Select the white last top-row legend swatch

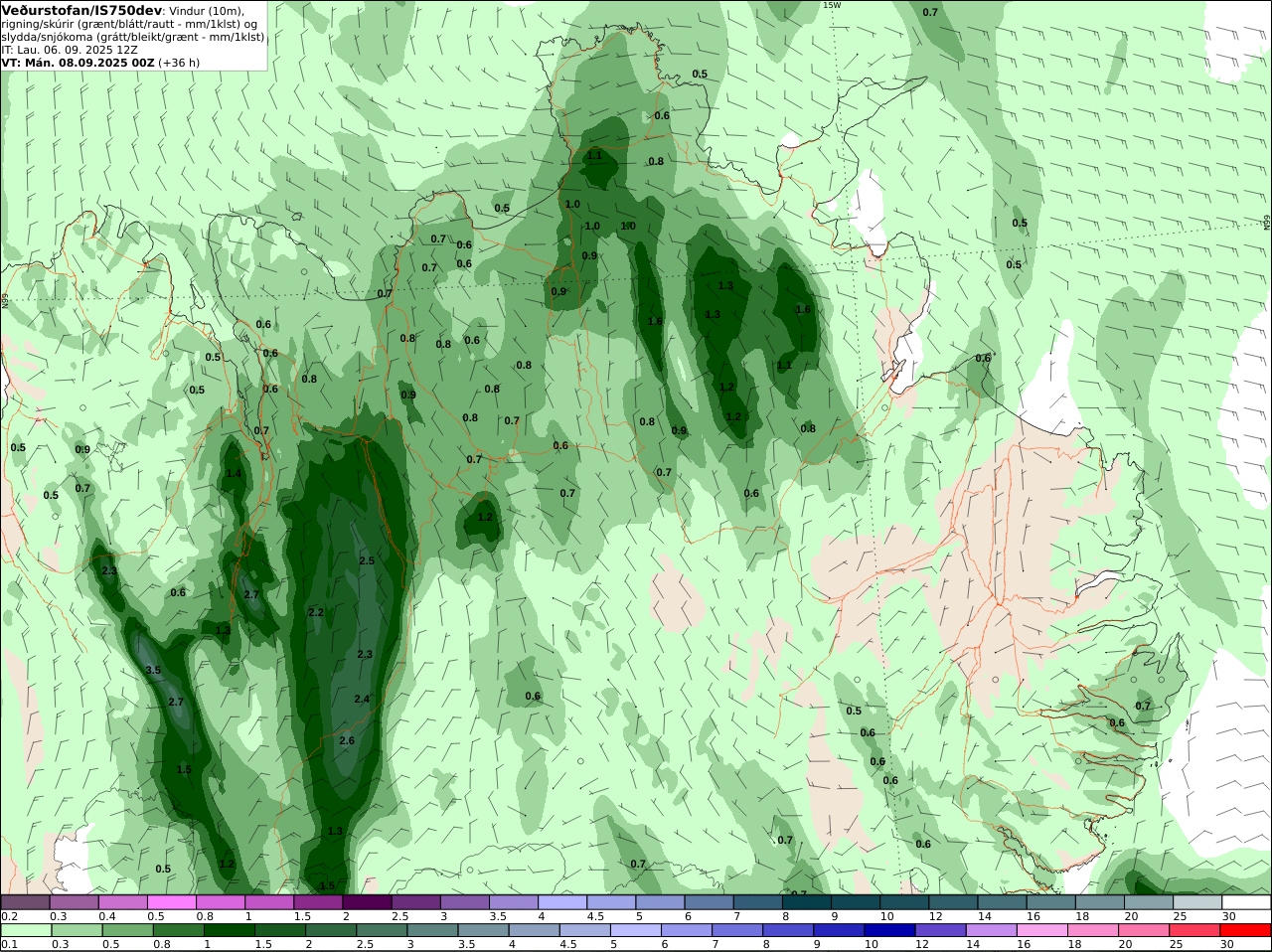[1246, 902]
